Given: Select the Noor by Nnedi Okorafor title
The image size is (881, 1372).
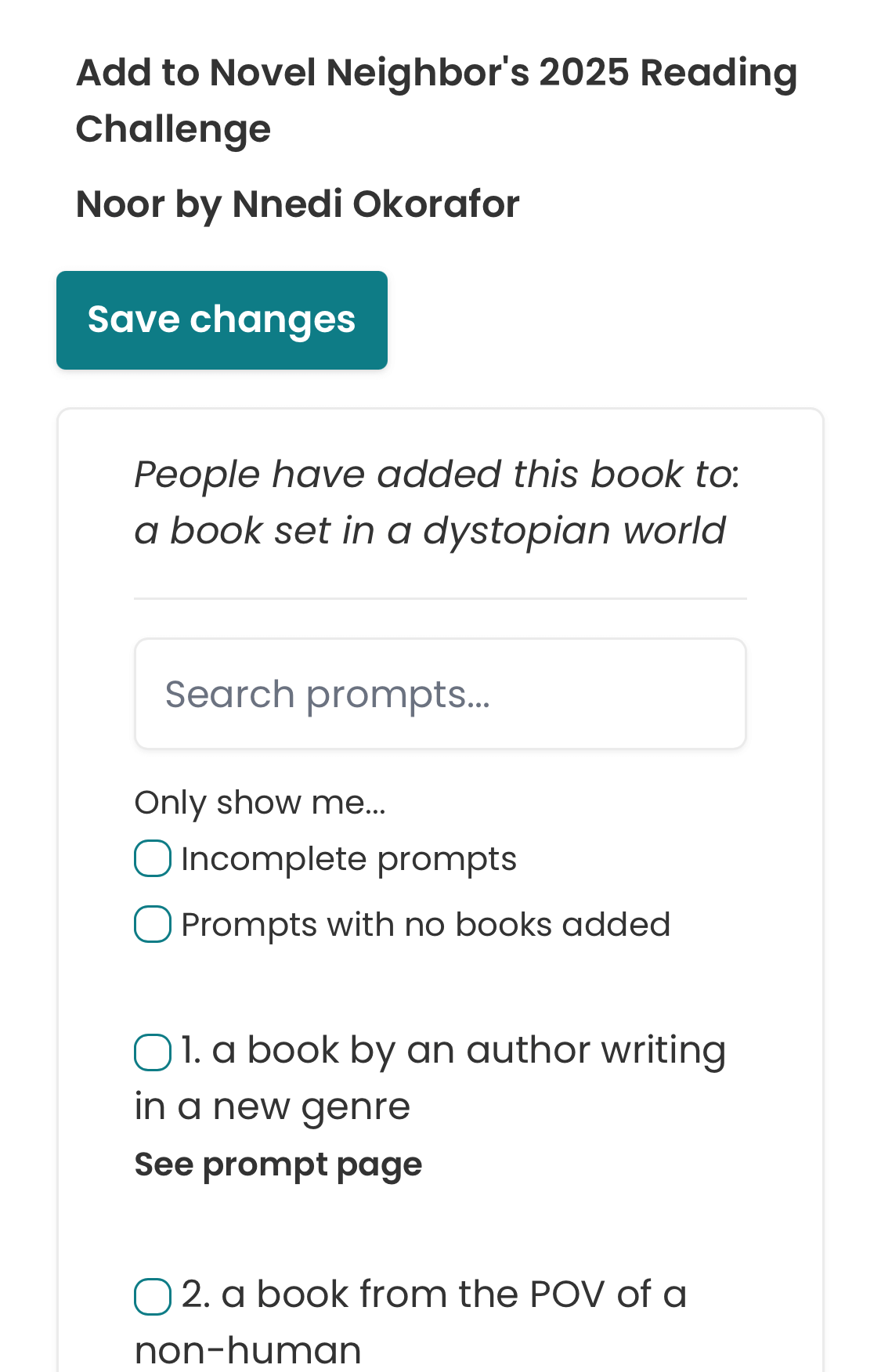Looking at the screenshot, I should pyautogui.click(x=298, y=204).
